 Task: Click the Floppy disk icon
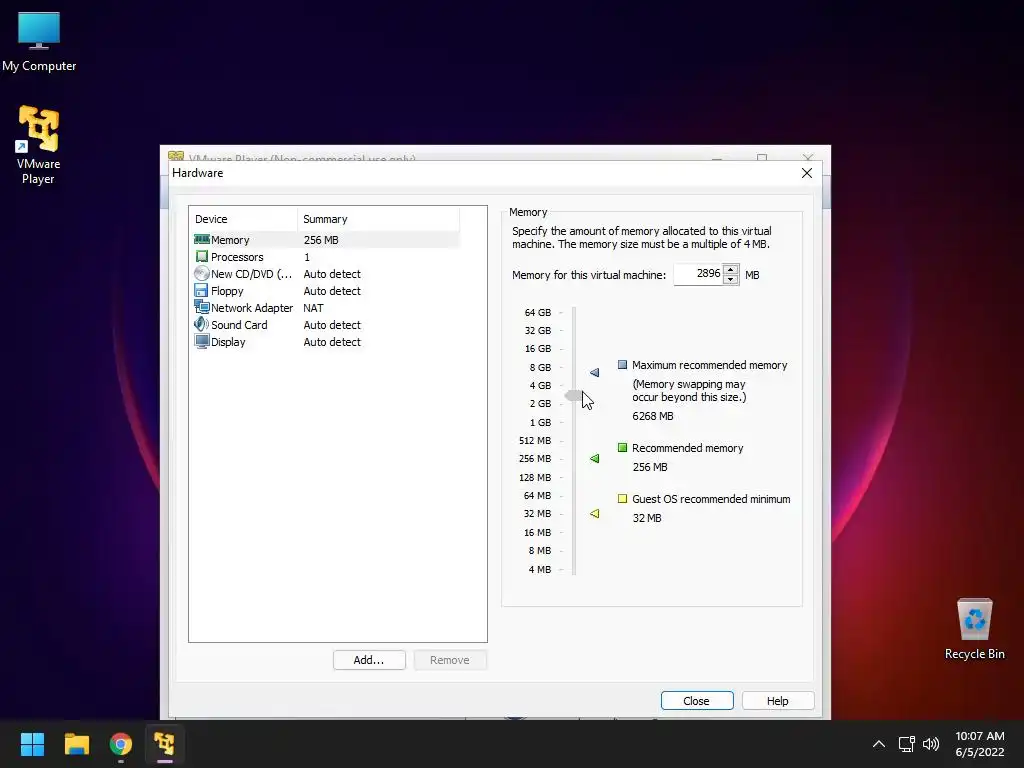coord(201,291)
